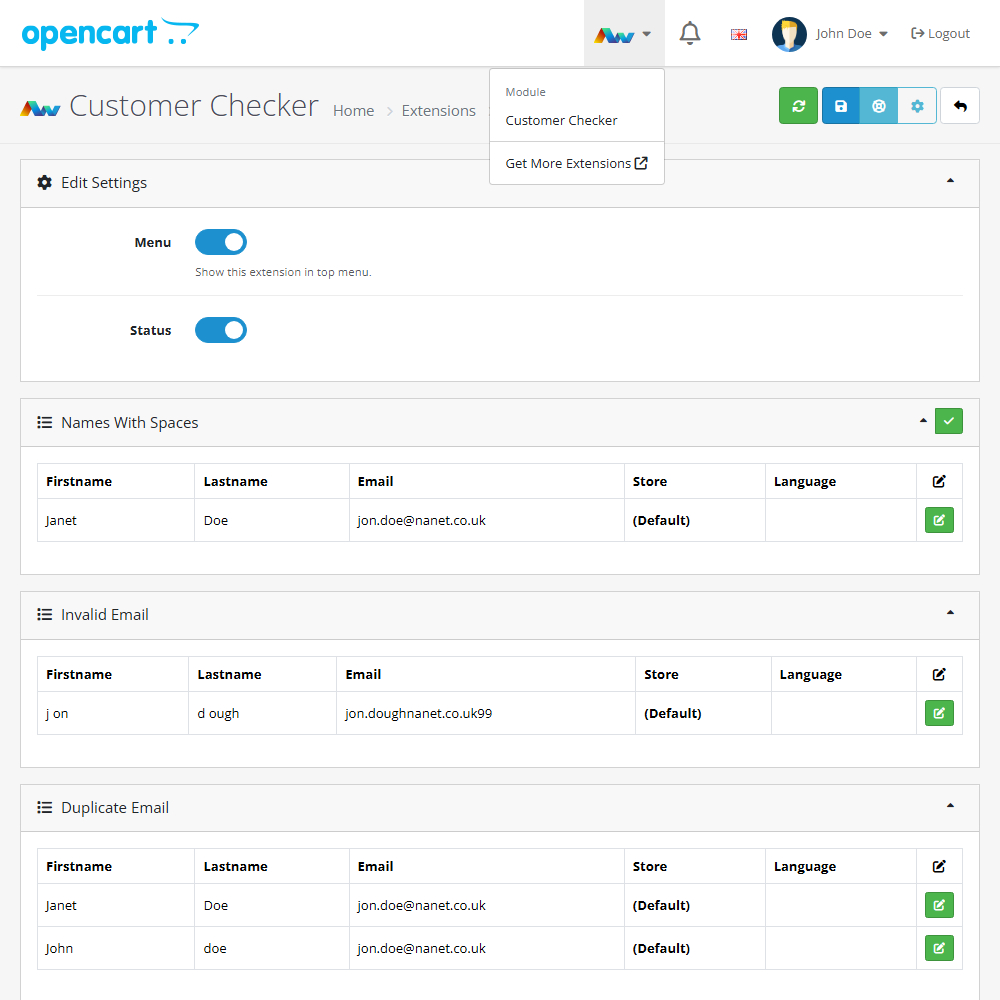Click the life-ring support icon button
1000x1000 pixels.
coord(879,106)
